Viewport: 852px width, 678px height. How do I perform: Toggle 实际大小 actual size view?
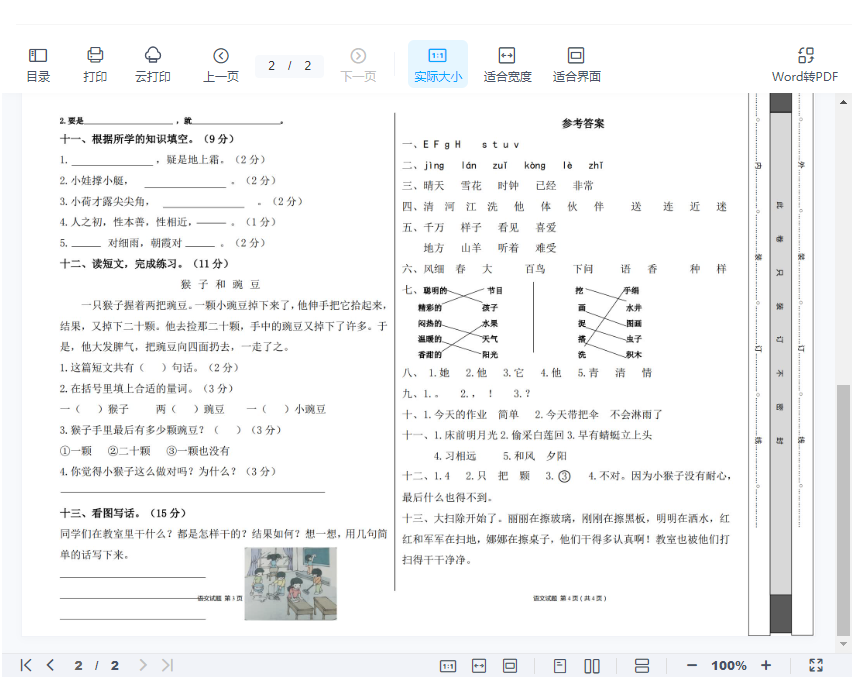pos(437,64)
